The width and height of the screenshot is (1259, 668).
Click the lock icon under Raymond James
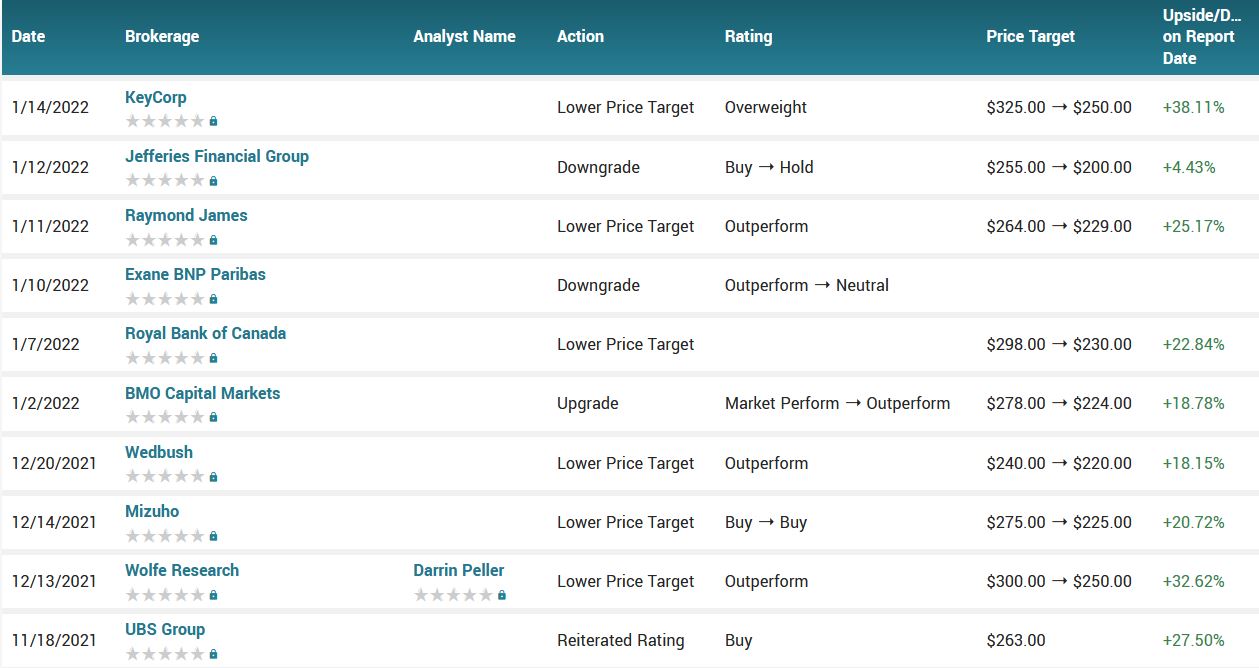point(213,240)
